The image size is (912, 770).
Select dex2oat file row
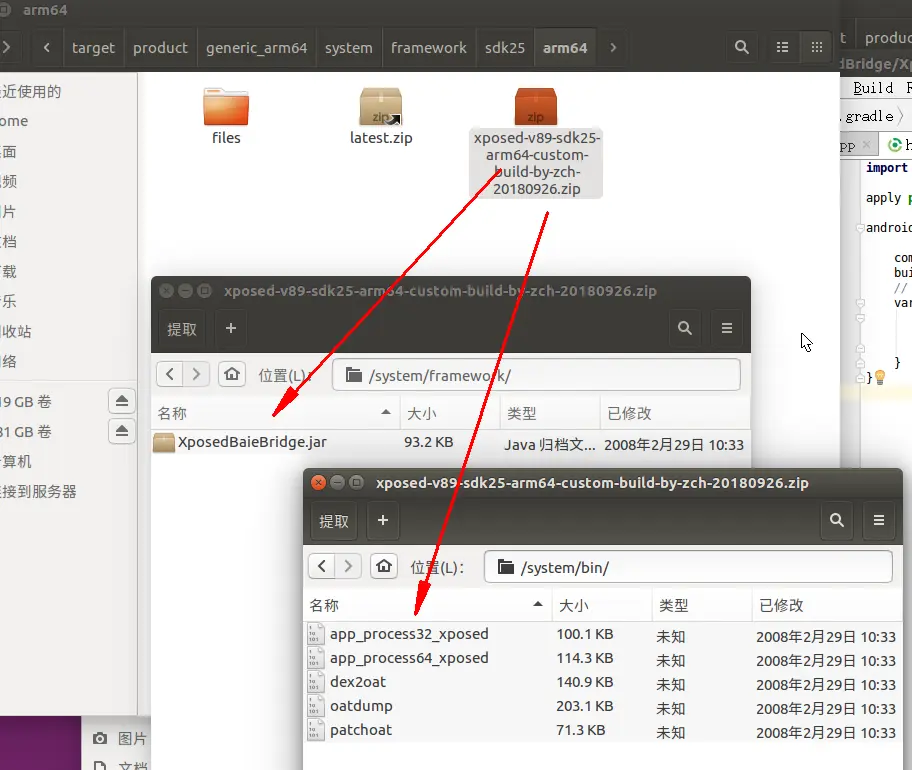click(x=603, y=682)
